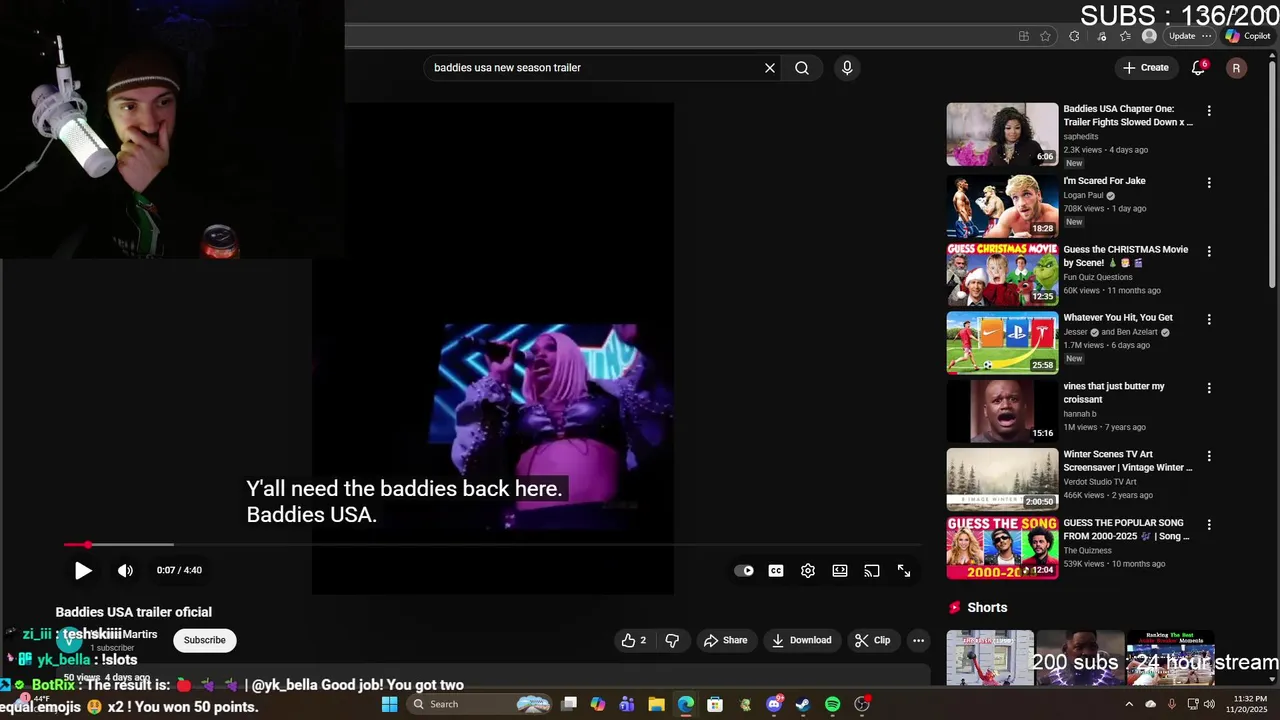
Task: Open Spotify from taskbar
Action: pyautogui.click(x=832, y=704)
